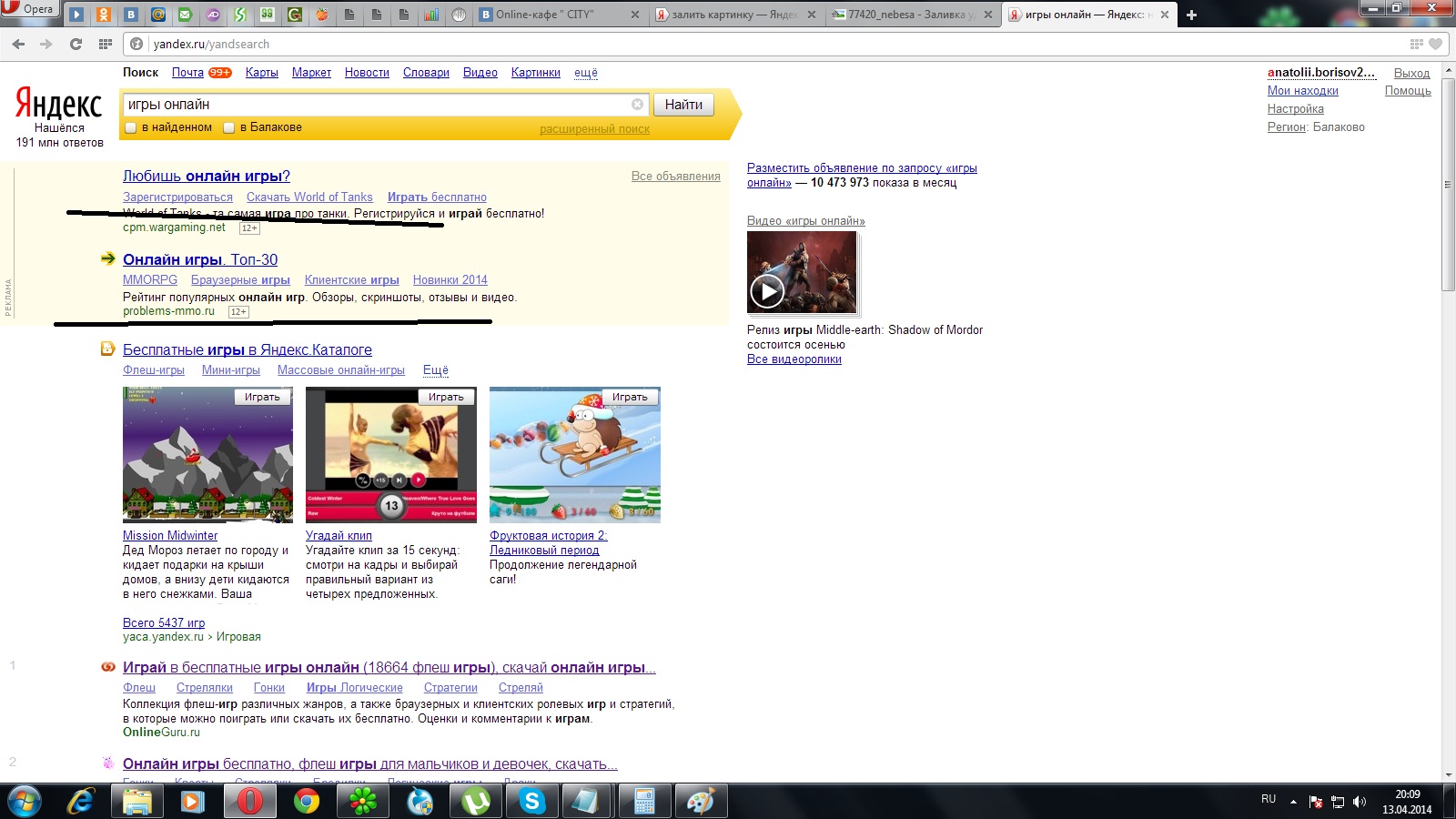
Task: Open the Почта service link
Action: pos(187,73)
